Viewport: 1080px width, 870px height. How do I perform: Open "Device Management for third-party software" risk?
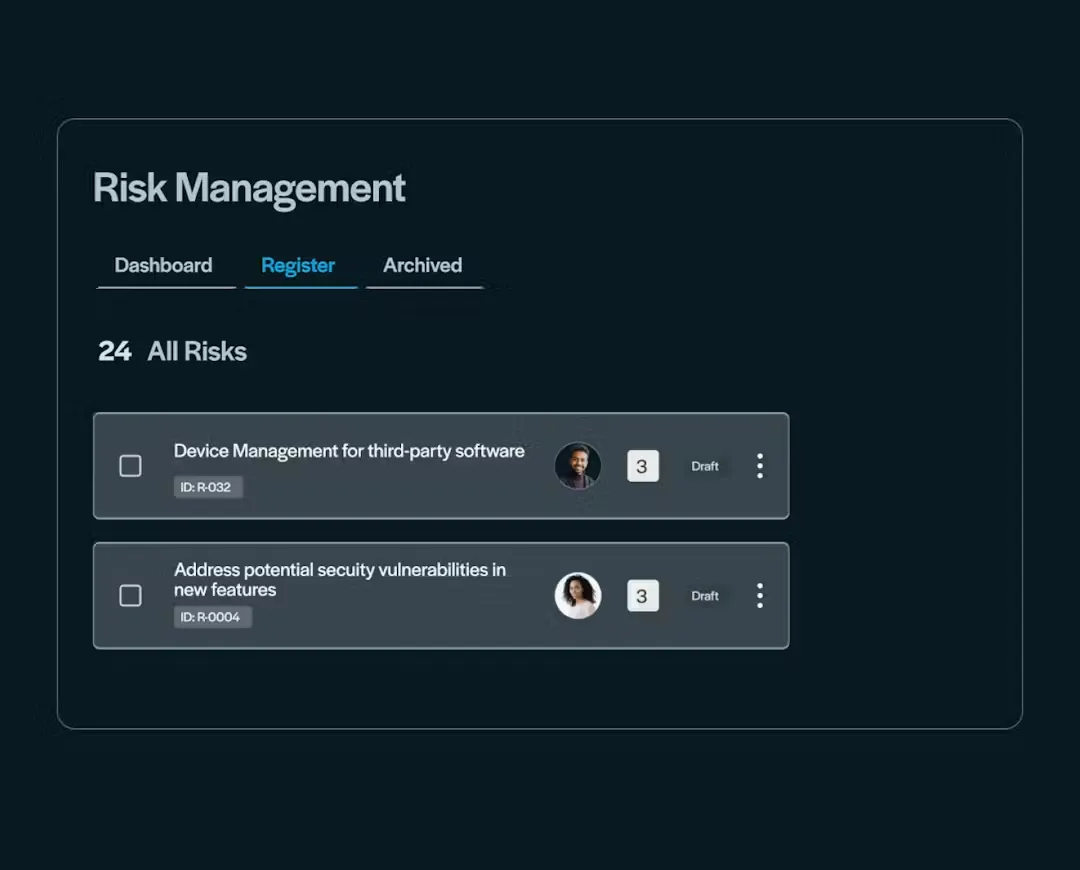click(349, 450)
